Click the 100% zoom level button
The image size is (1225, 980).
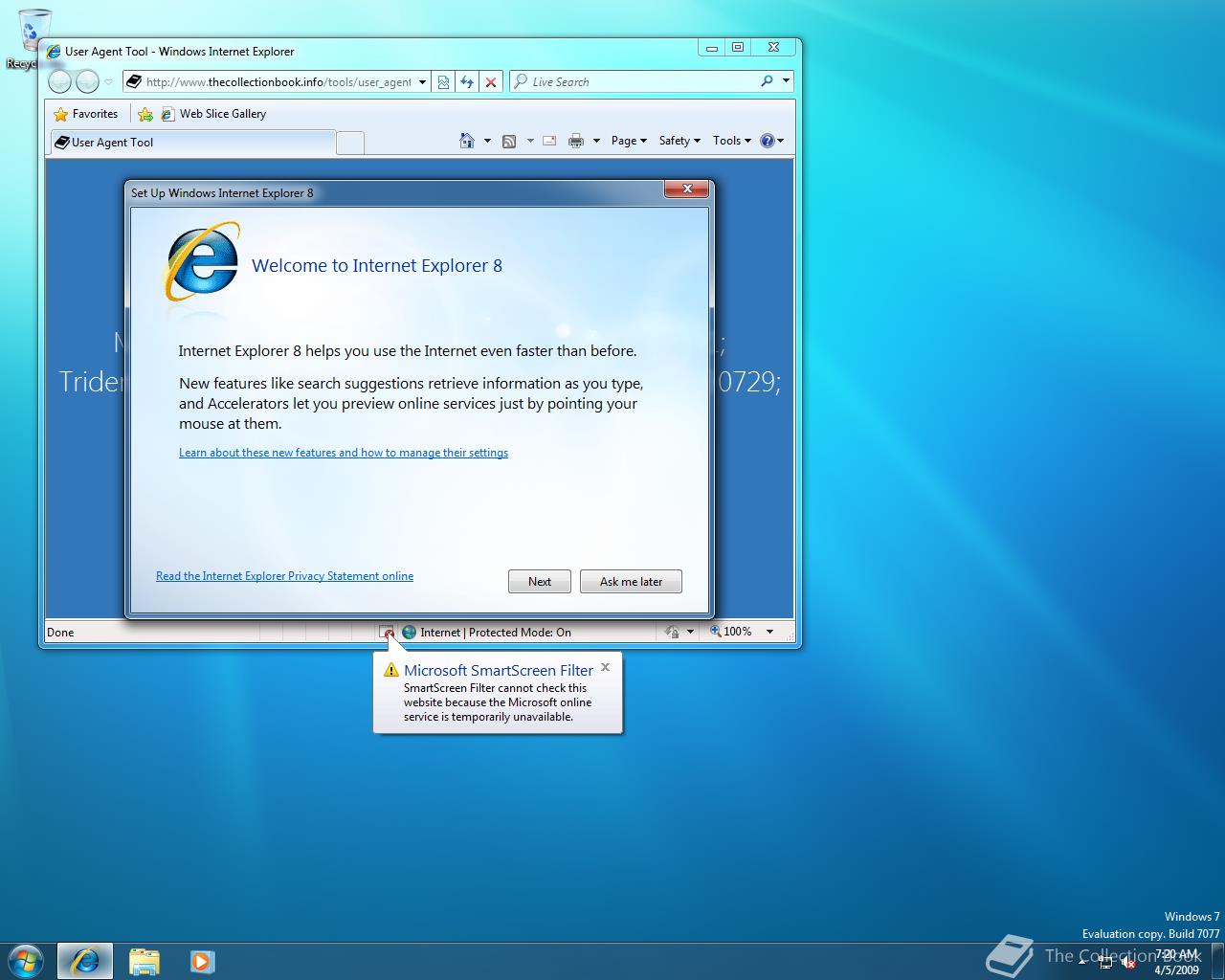click(x=731, y=632)
